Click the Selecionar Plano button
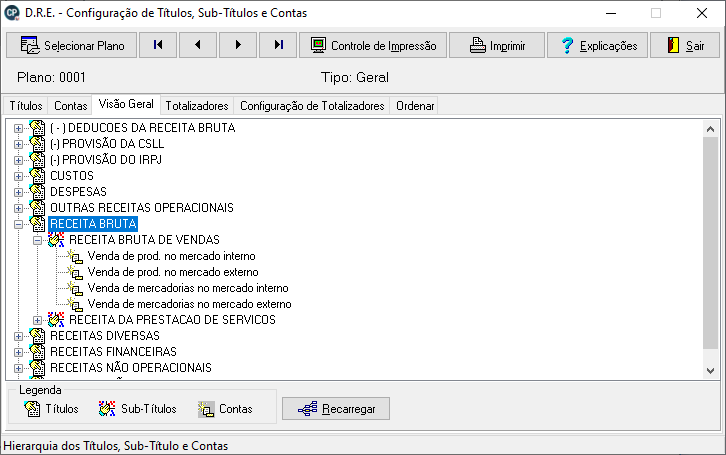Viewport: 726px width, 455px height. (71, 45)
